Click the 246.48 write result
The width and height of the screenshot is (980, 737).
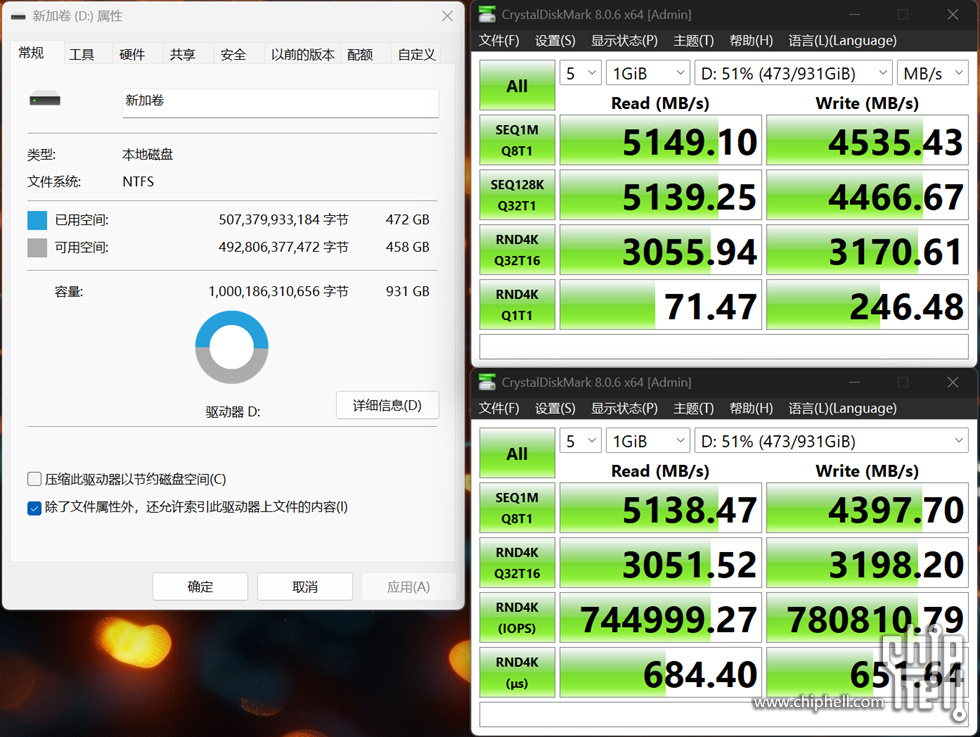pos(868,304)
